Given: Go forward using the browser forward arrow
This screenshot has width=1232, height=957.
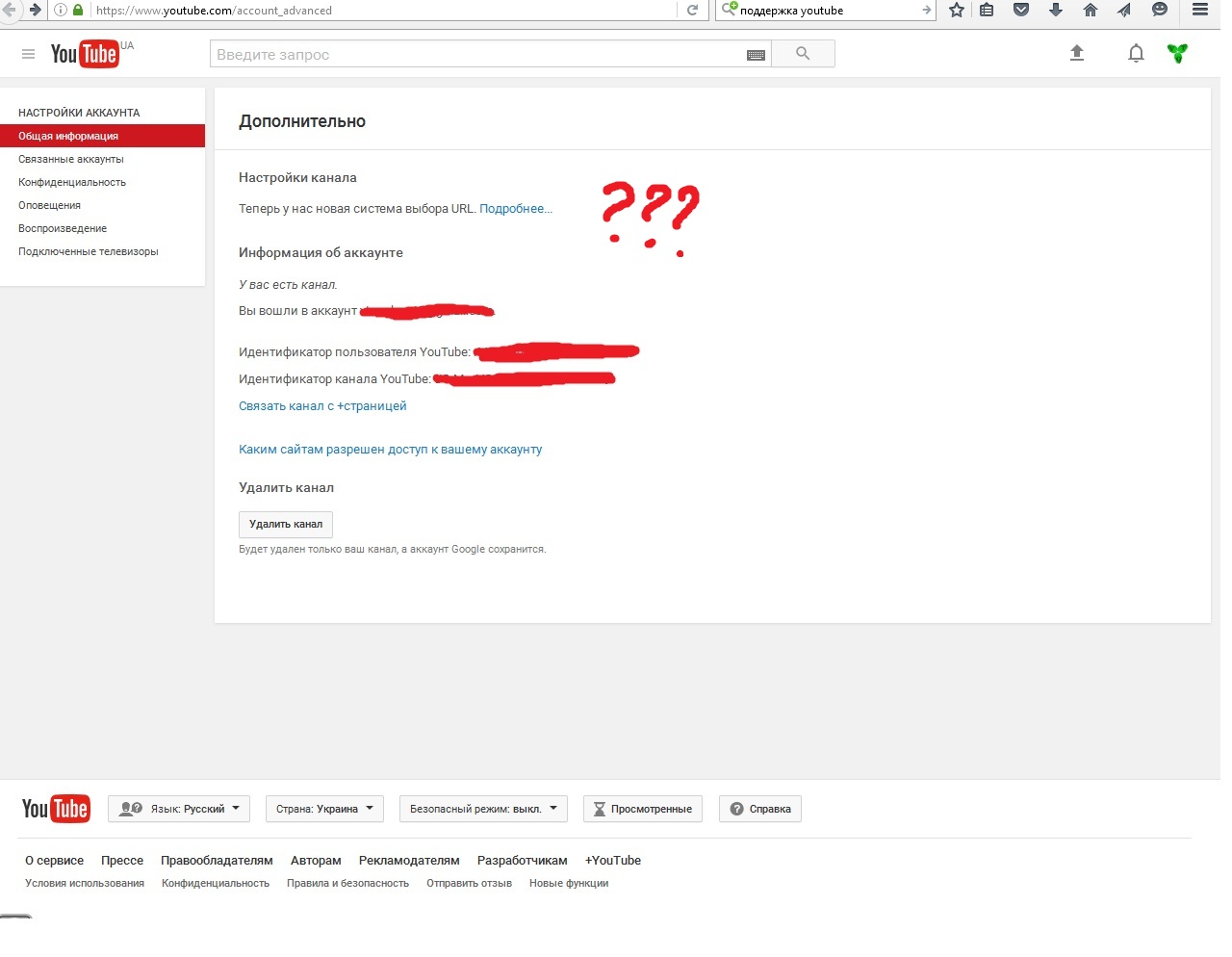Looking at the screenshot, I should point(35,10).
